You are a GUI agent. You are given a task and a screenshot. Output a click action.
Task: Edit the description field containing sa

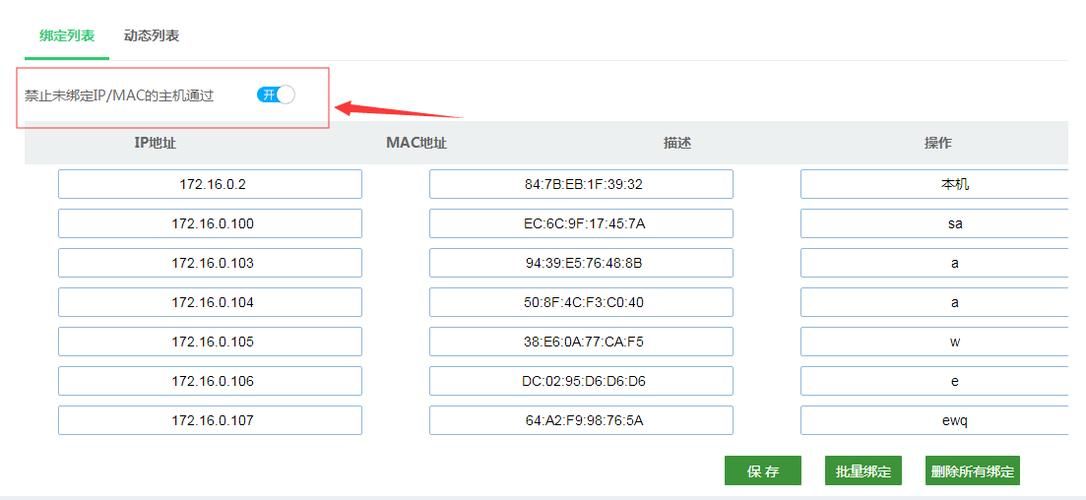pos(934,224)
